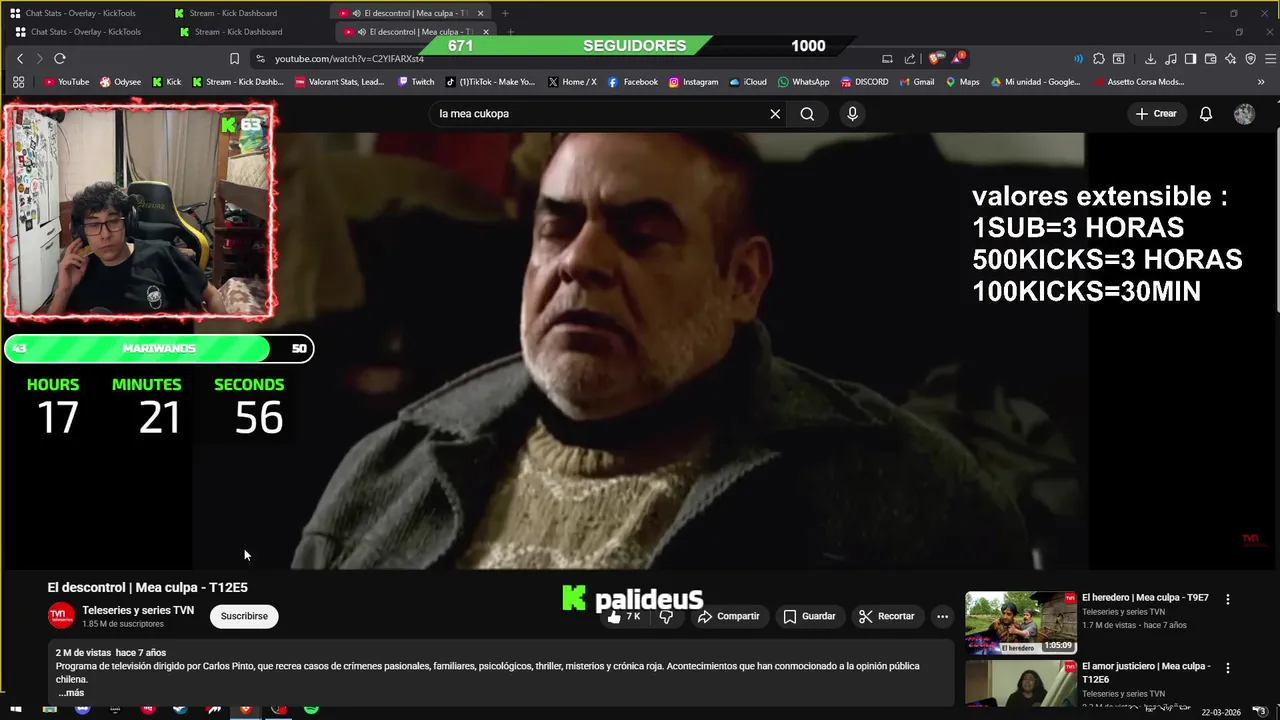Screen dimensions: 1280x720
Task: Open the DISCORD bookmark
Action: pos(864,82)
